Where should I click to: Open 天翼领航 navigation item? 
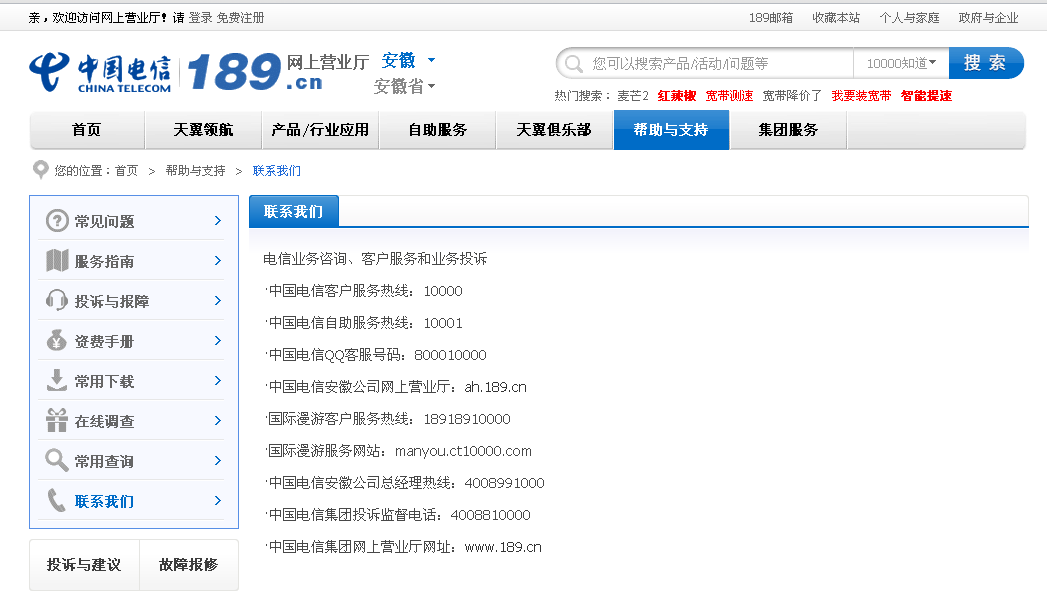click(203, 130)
